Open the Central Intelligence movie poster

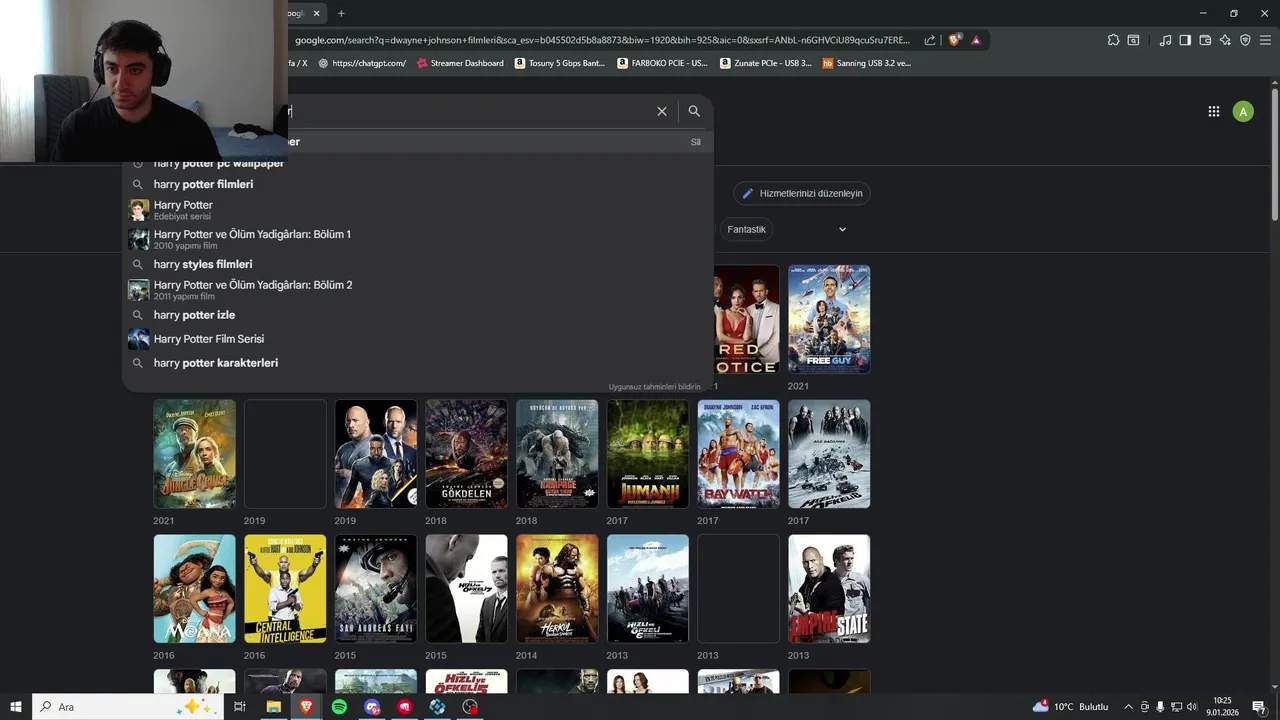(x=285, y=589)
